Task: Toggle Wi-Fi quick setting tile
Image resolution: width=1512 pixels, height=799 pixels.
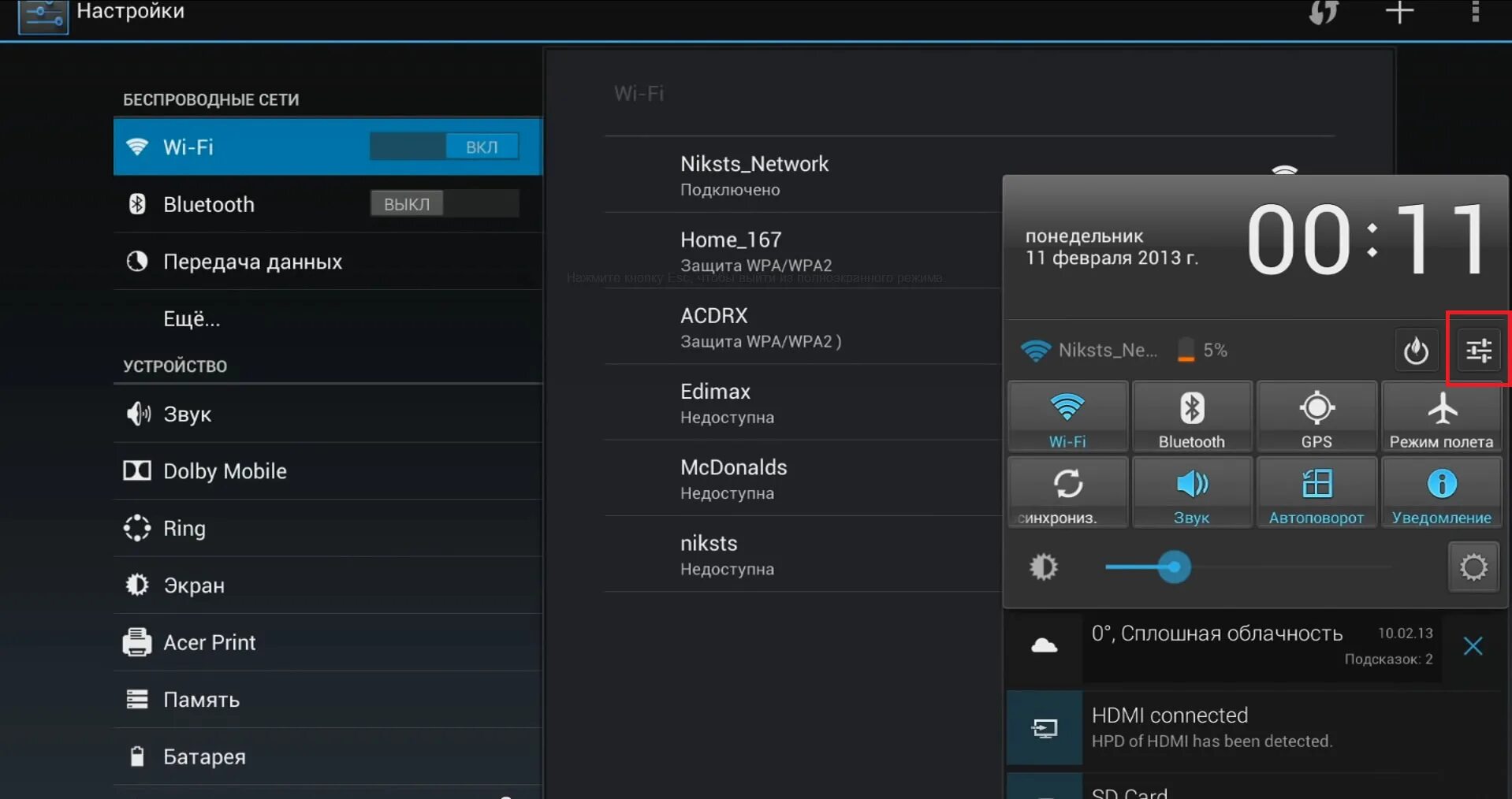Action: [1067, 417]
